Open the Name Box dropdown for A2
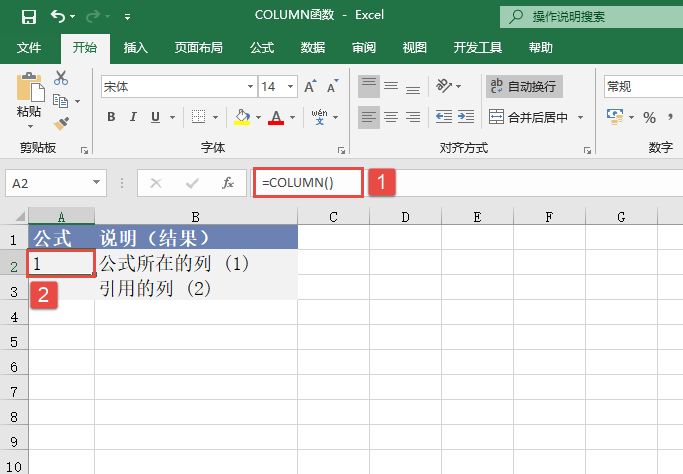Image resolution: width=683 pixels, height=474 pixels. (97, 183)
